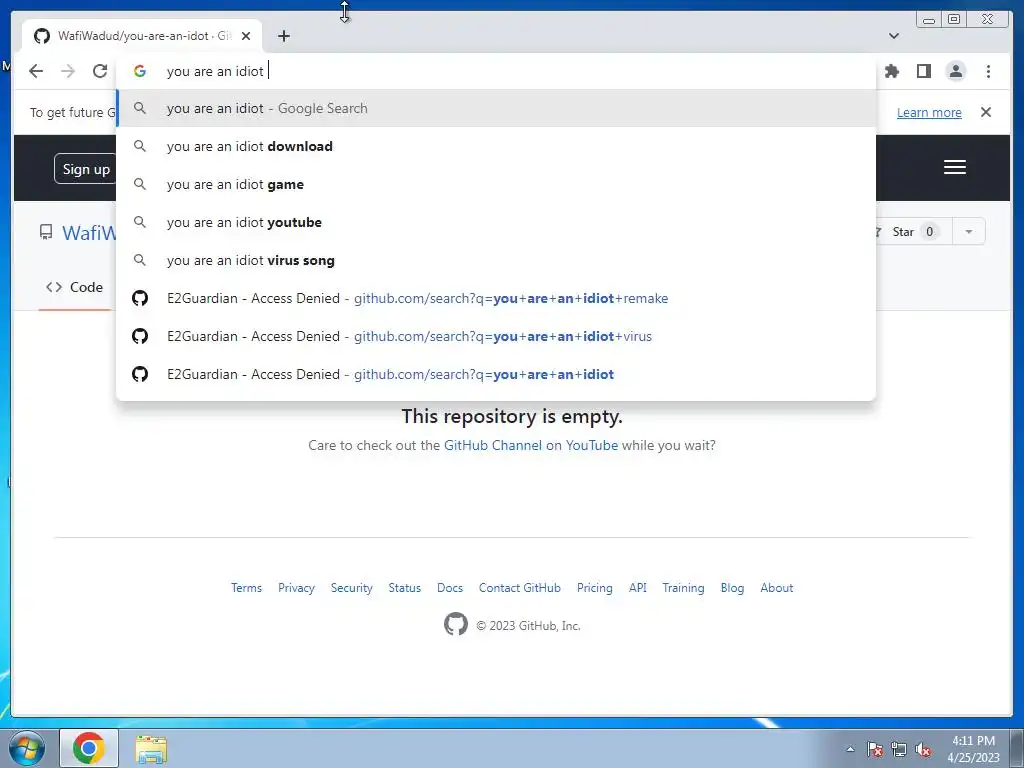Switch to the Code tab
The width and height of the screenshot is (1024, 768).
point(74,287)
